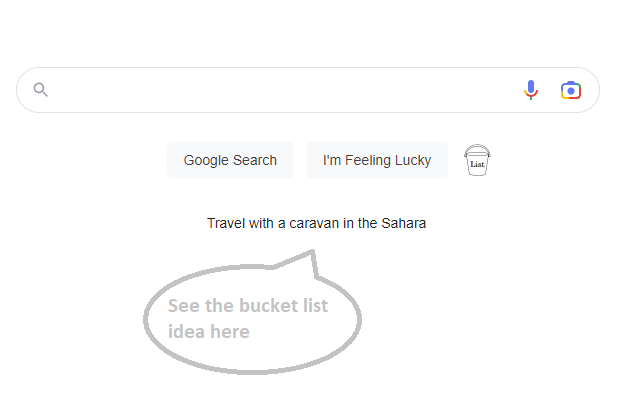Activate search by voice
640x400 pixels.
(531, 90)
